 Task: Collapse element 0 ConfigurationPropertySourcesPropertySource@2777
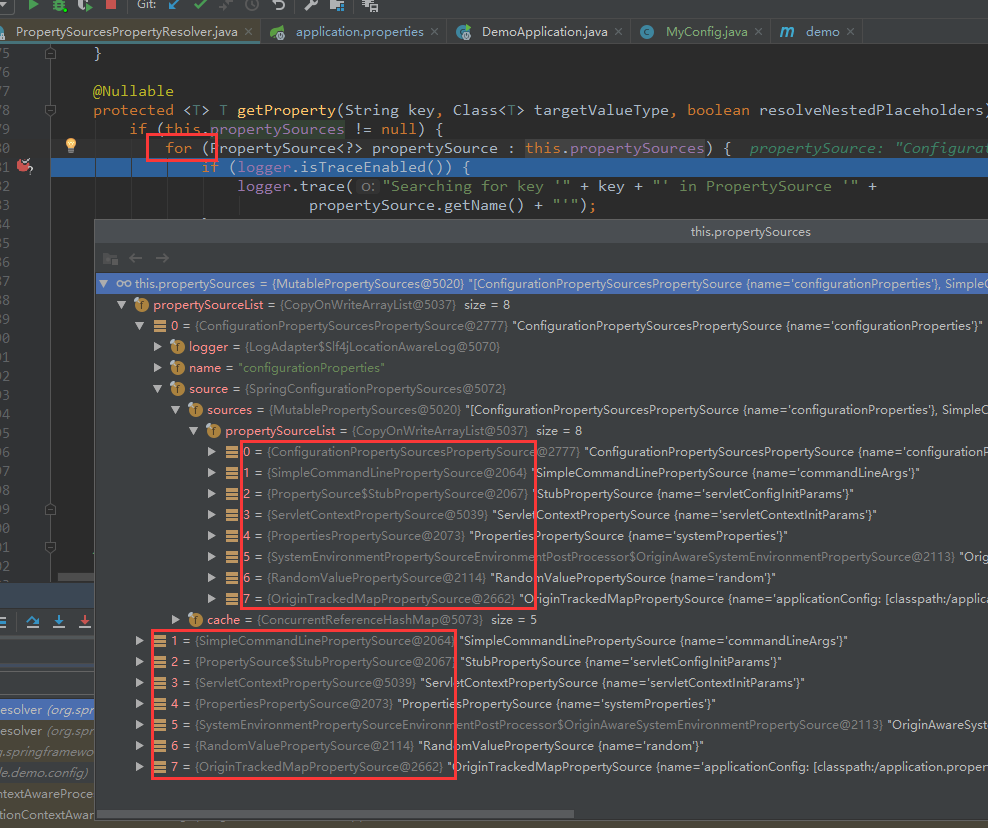pos(140,326)
